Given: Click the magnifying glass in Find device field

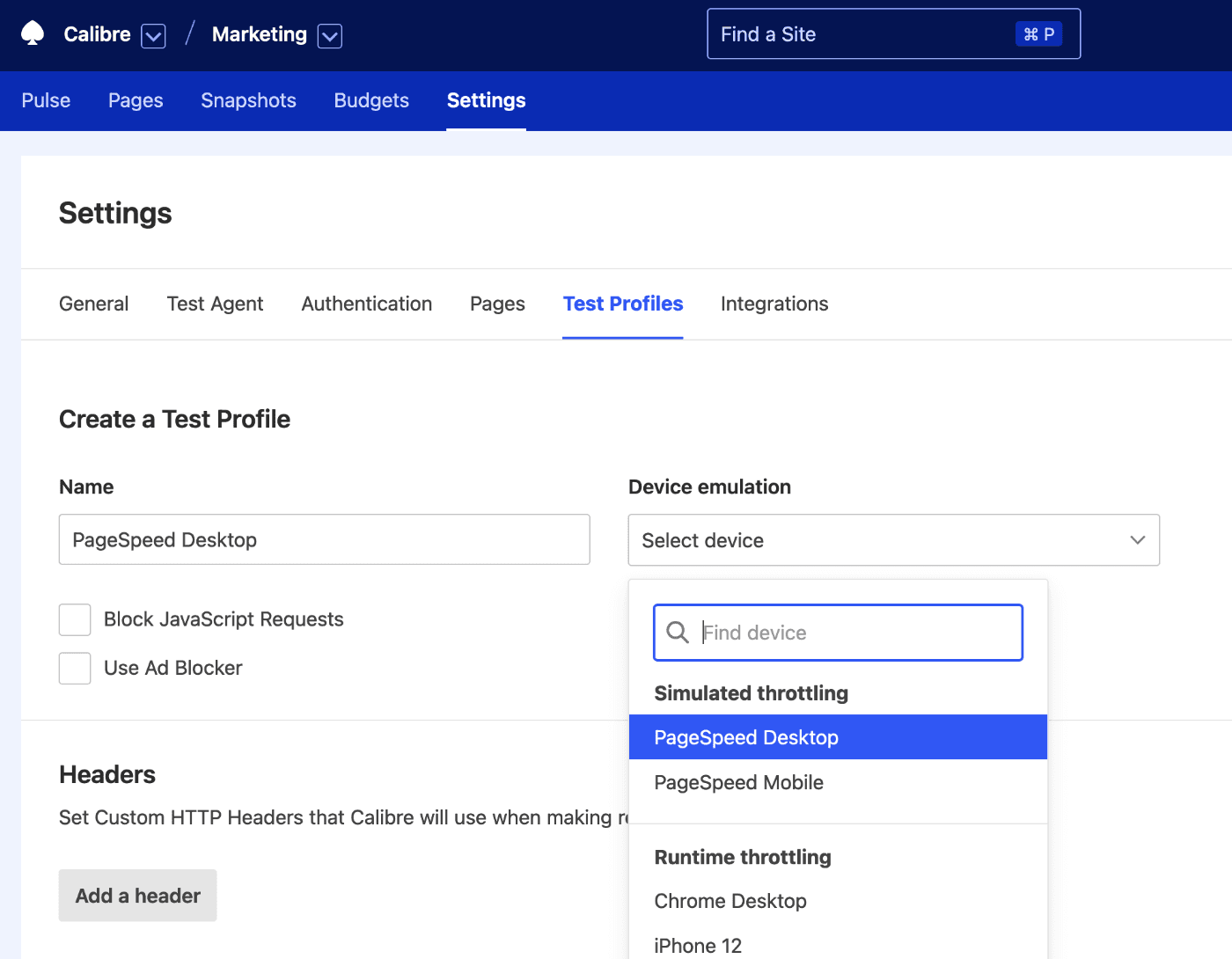Looking at the screenshot, I should tap(678, 632).
